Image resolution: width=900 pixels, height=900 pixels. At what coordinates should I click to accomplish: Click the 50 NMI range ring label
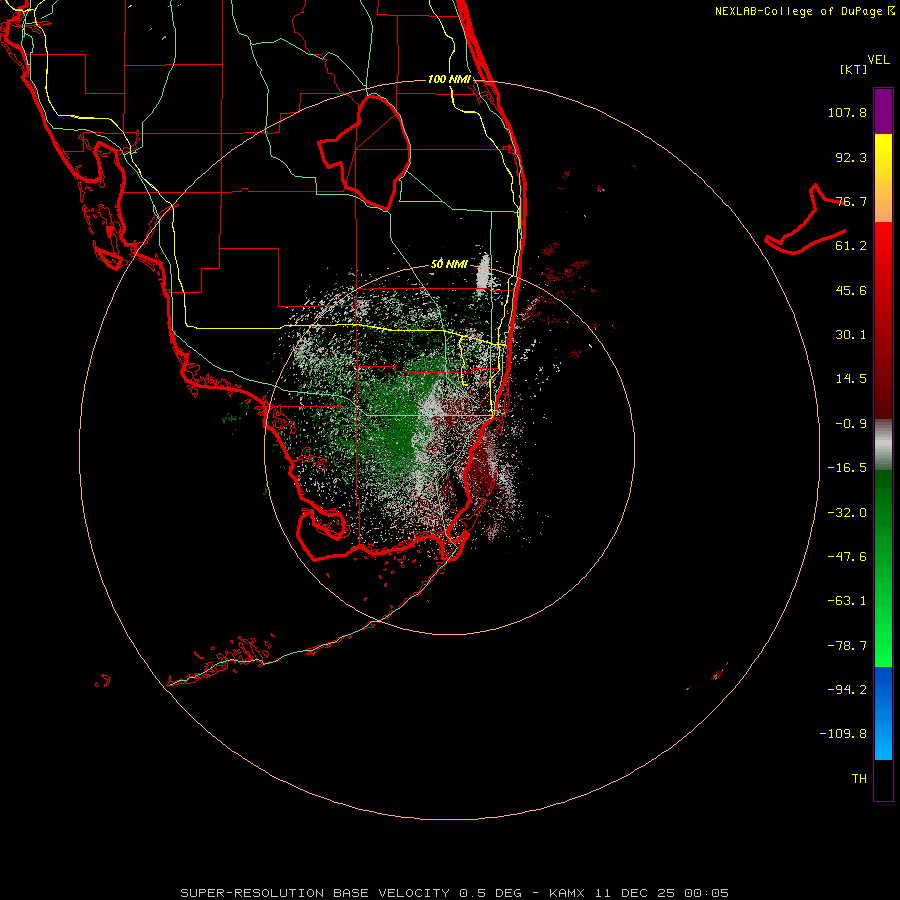coord(449,264)
